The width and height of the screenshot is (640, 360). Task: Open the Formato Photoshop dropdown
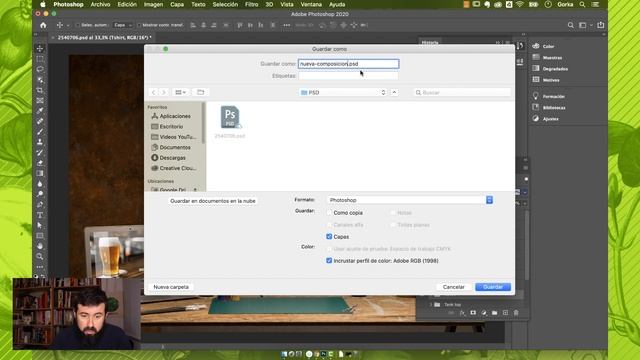(x=409, y=200)
